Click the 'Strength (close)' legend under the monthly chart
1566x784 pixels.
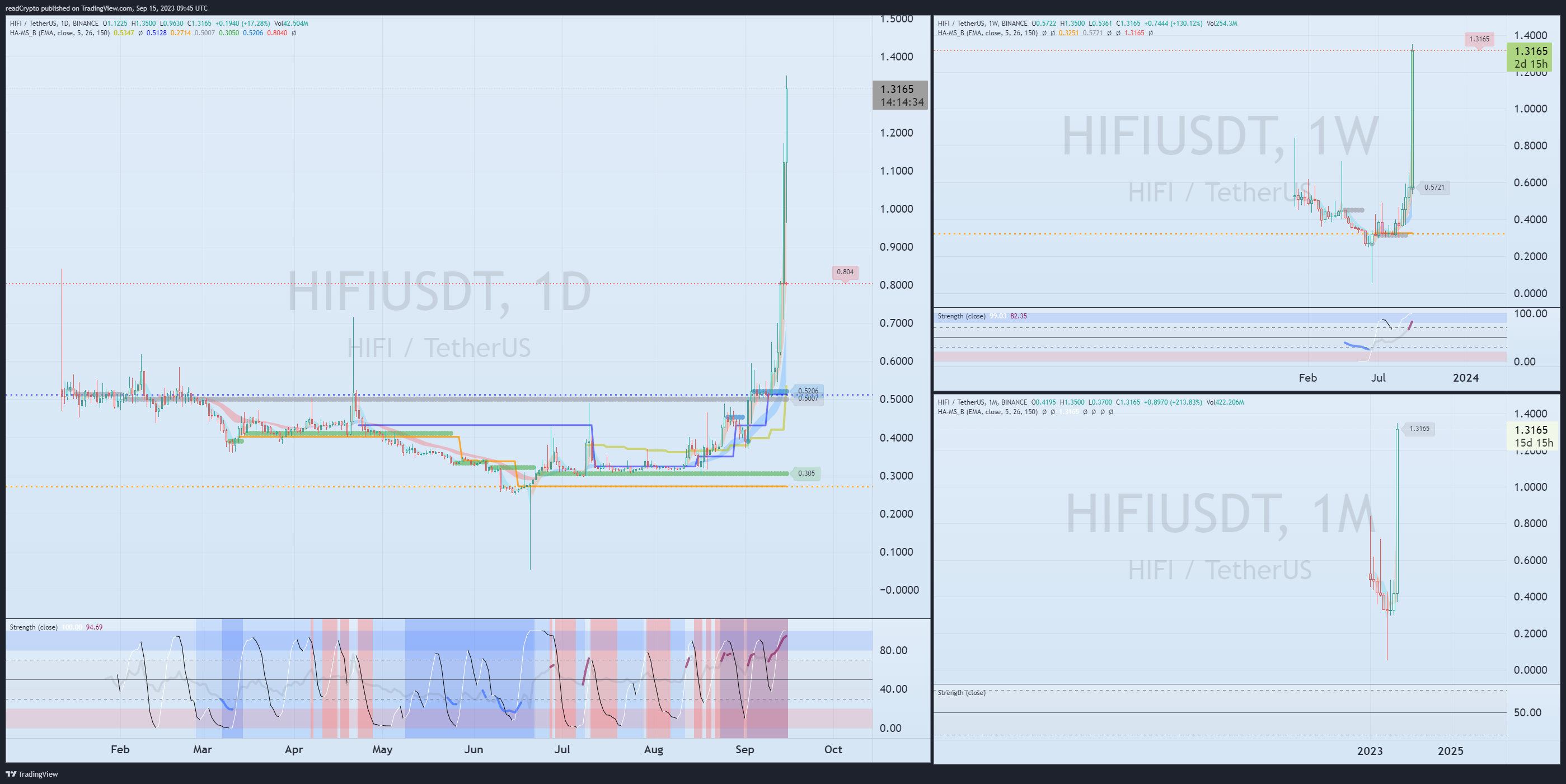click(x=962, y=693)
